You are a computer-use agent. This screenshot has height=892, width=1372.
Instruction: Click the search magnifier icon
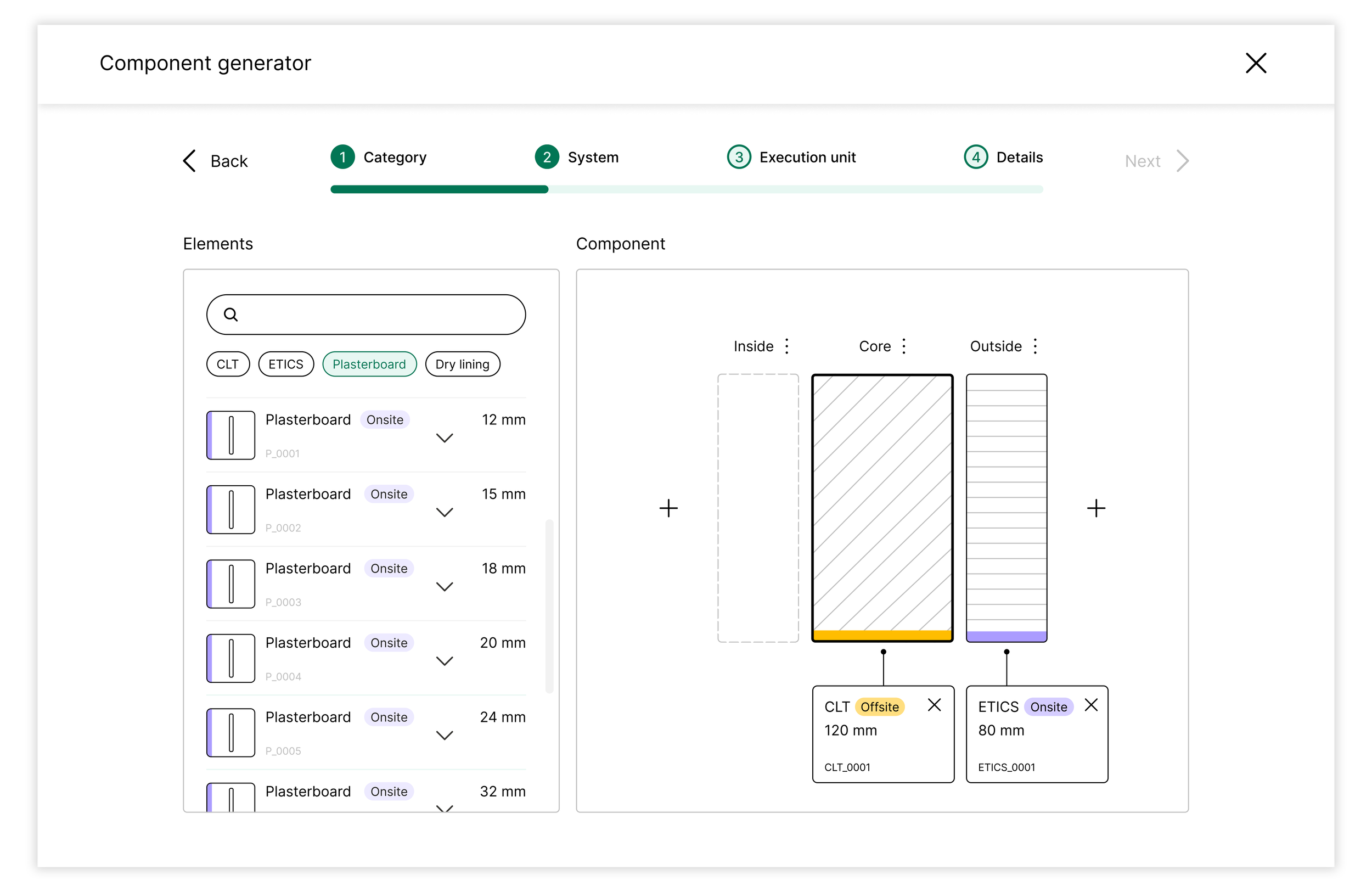pos(230,315)
